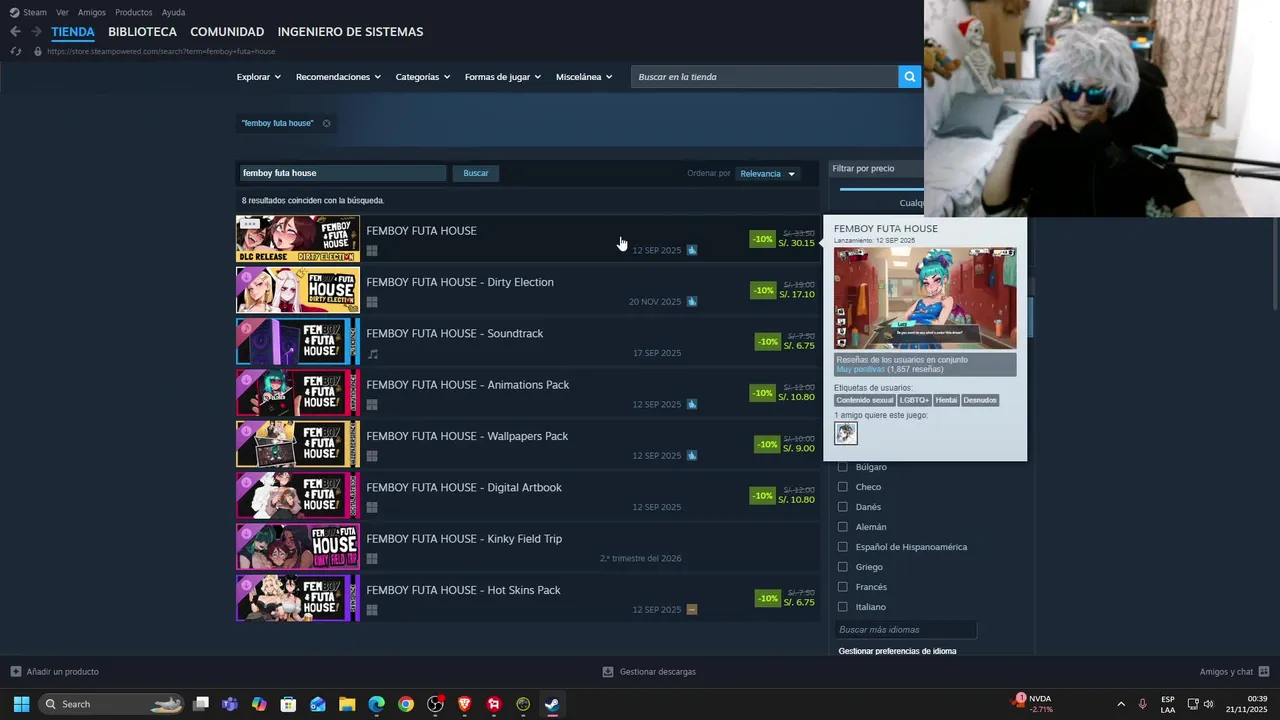Click the friend avatar in the hover popup
The height and width of the screenshot is (720, 1280).
point(846,433)
